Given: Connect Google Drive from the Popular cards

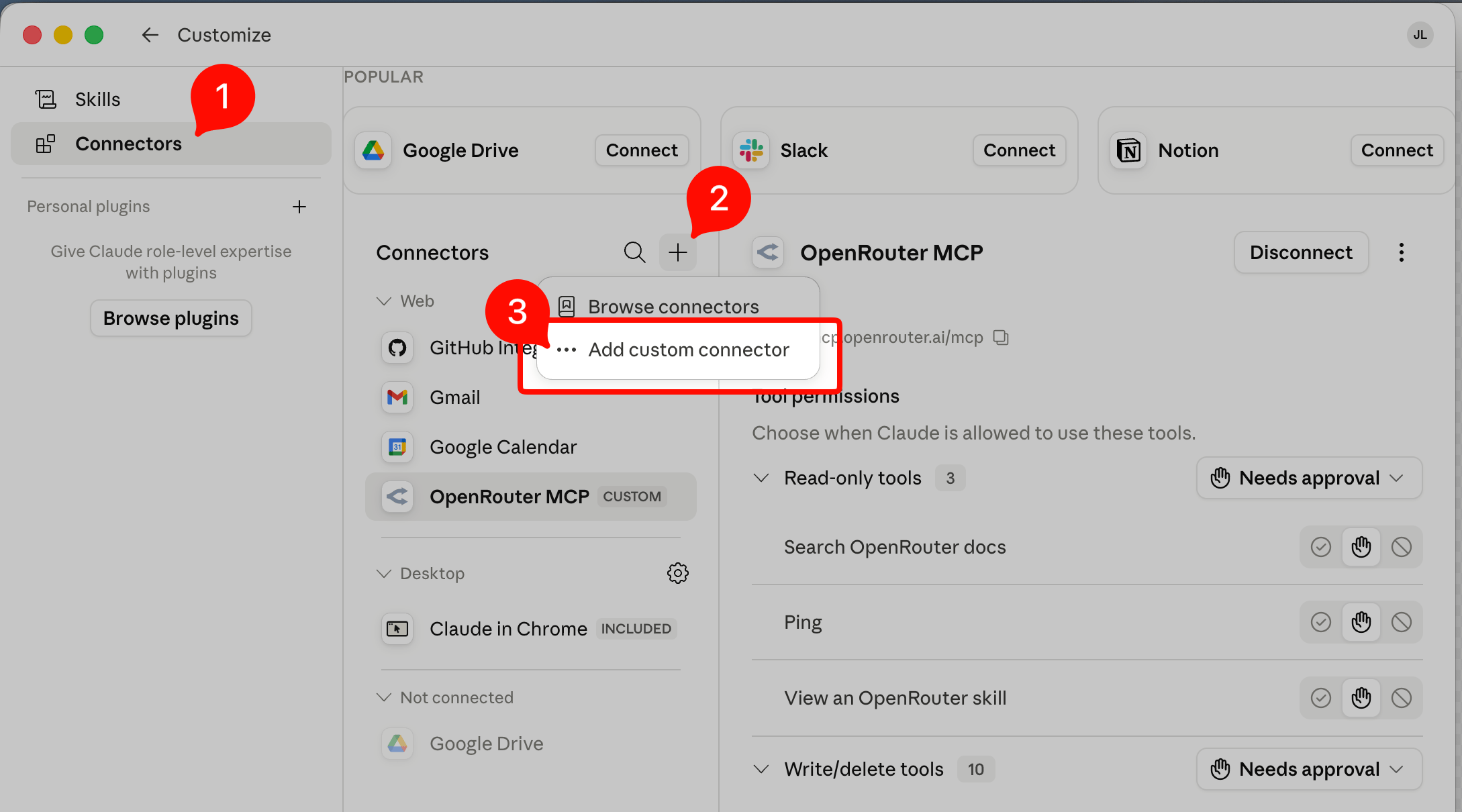Looking at the screenshot, I should [x=642, y=150].
